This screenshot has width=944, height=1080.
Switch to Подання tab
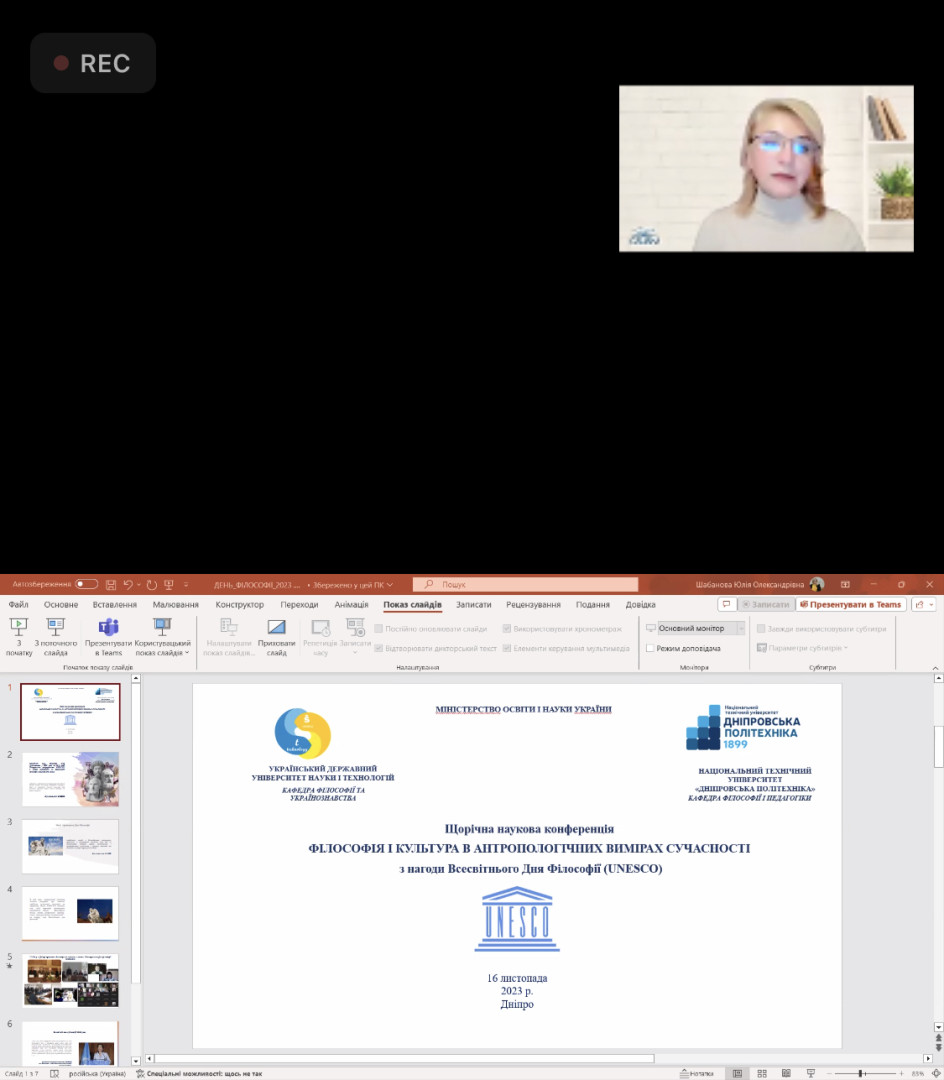click(x=592, y=604)
